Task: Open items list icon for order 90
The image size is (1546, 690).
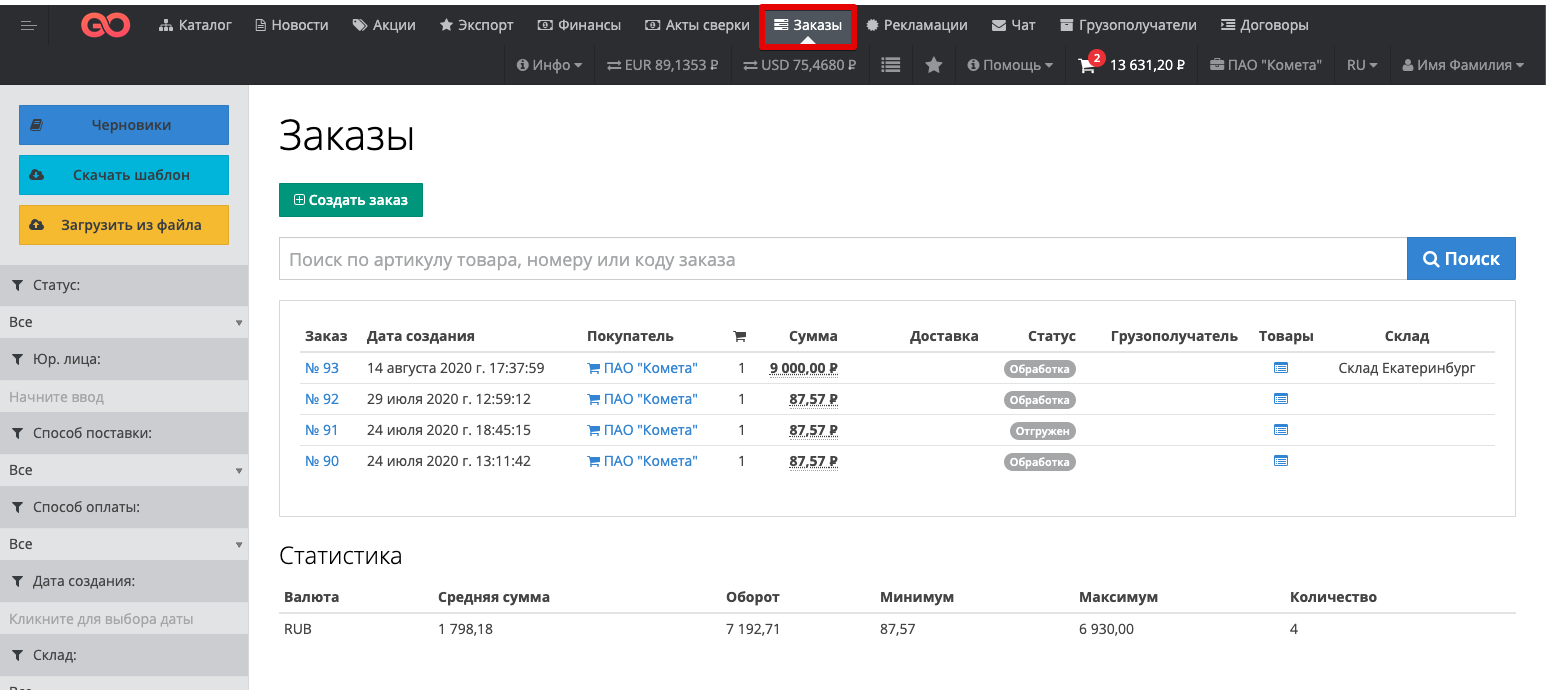Action: [x=1281, y=461]
